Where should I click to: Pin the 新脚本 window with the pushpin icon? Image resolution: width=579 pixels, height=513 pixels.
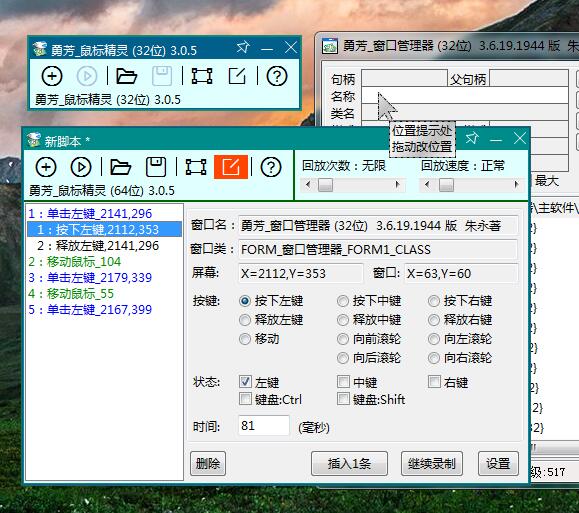pos(472,138)
